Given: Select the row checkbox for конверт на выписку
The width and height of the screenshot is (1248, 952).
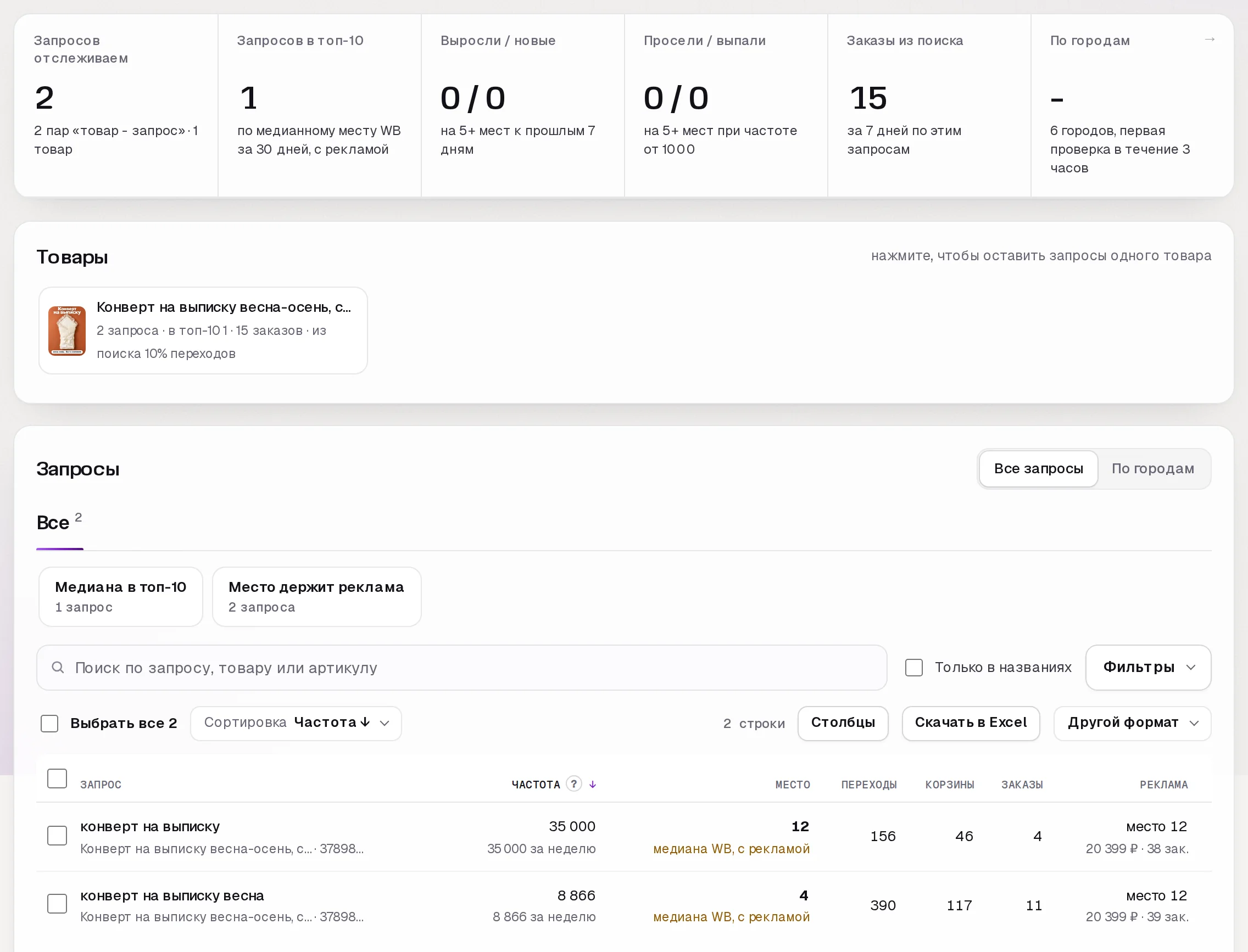Looking at the screenshot, I should click(x=57, y=836).
